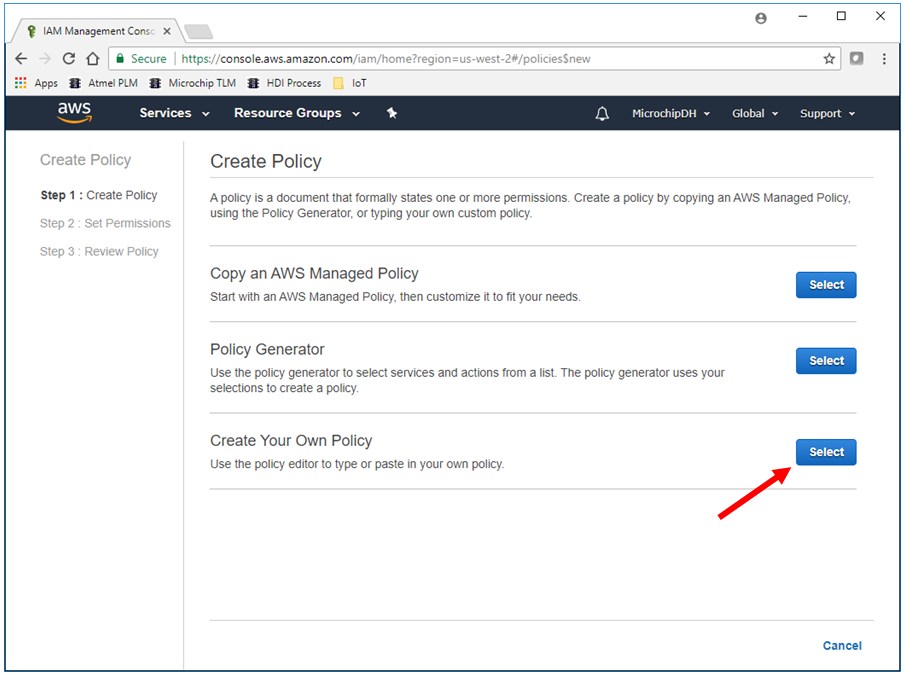Click the Cancel link at the bottom
The image size is (904, 676).
click(842, 646)
